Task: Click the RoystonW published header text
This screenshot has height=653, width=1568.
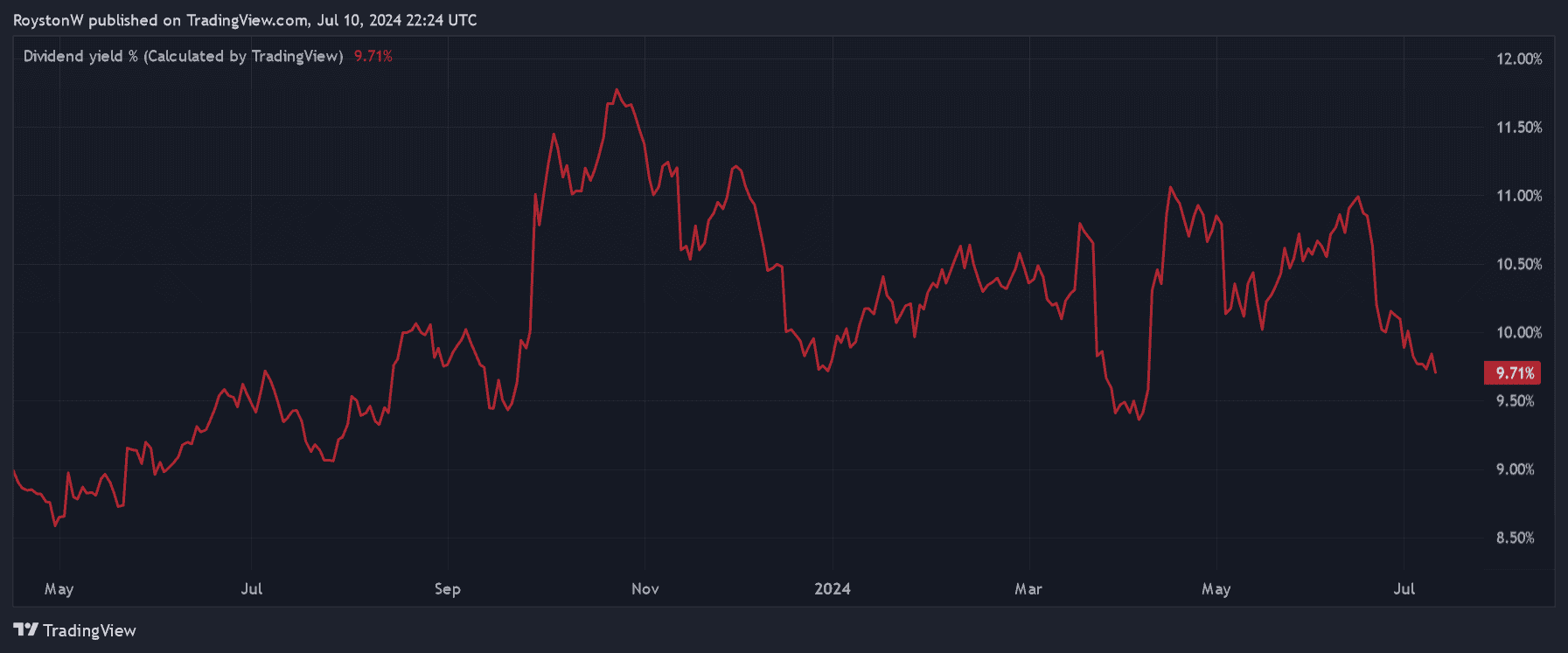Action: click(x=245, y=20)
